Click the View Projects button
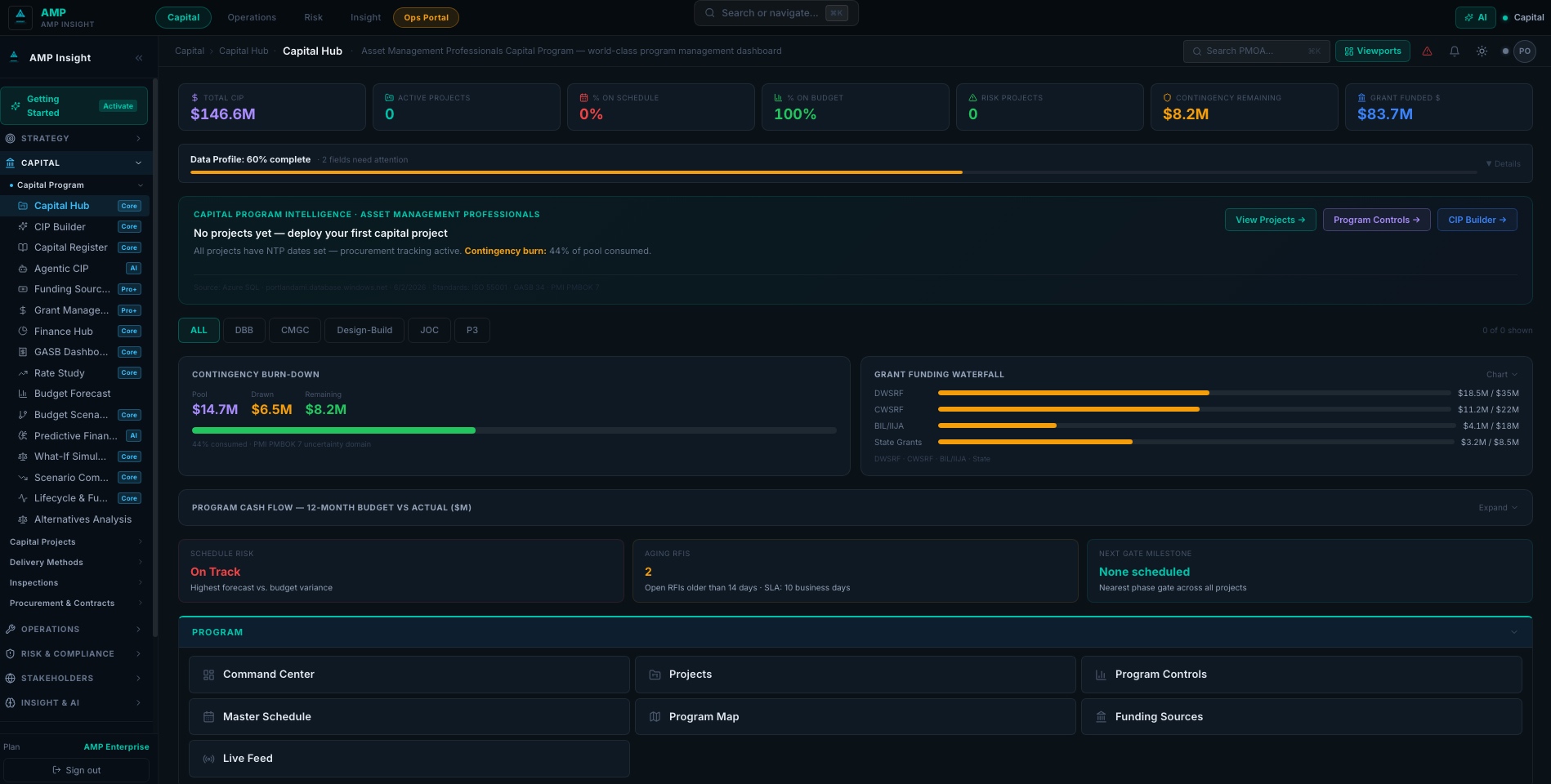This screenshot has height=784, width=1551. (1270, 220)
